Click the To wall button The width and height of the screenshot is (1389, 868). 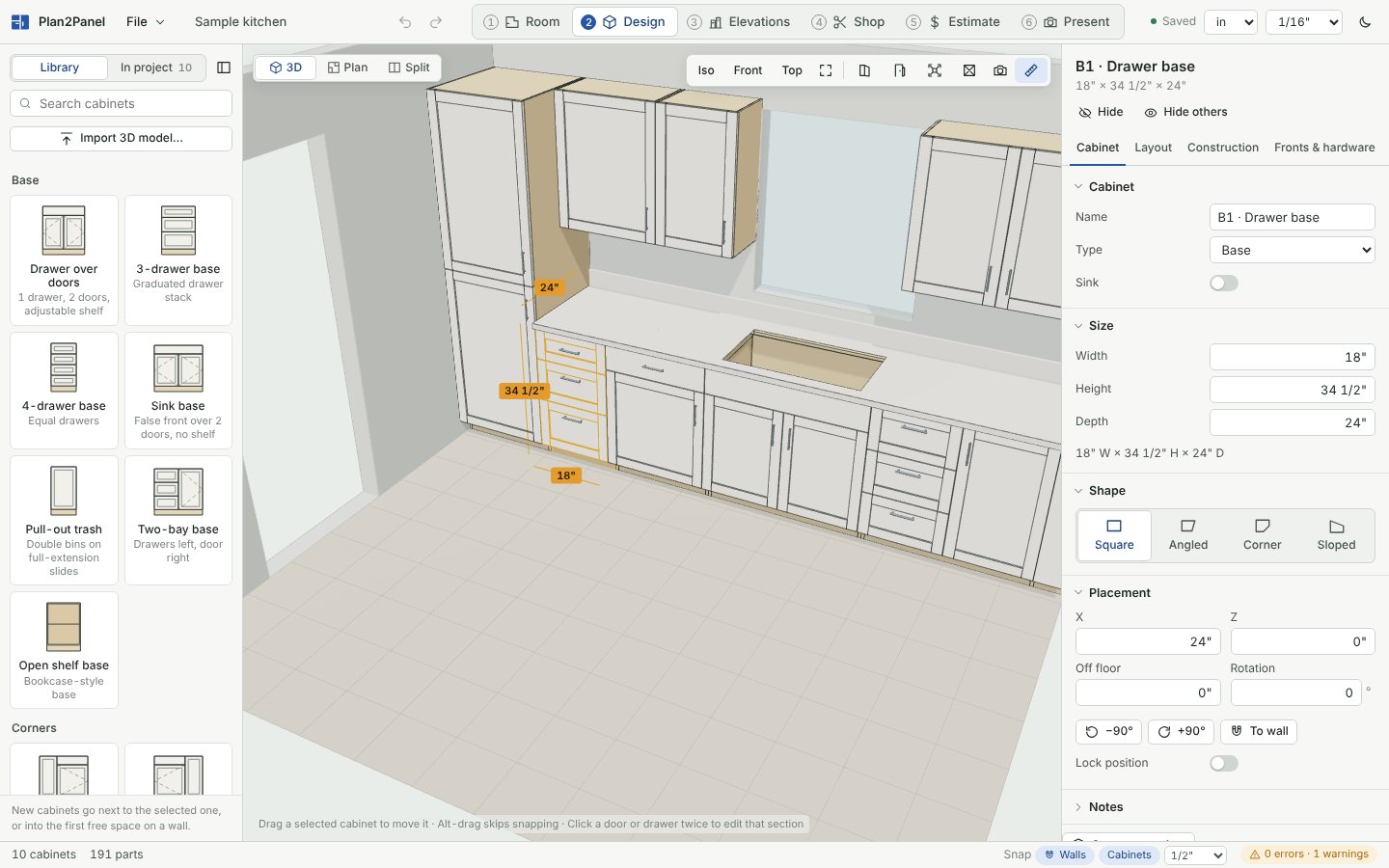[x=1259, y=731]
